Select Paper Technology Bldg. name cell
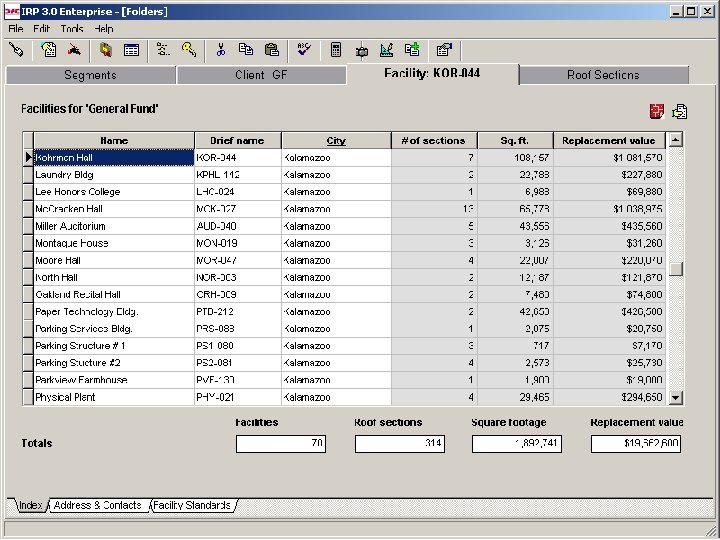The image size is (720, 540). (x=114, y=311)
